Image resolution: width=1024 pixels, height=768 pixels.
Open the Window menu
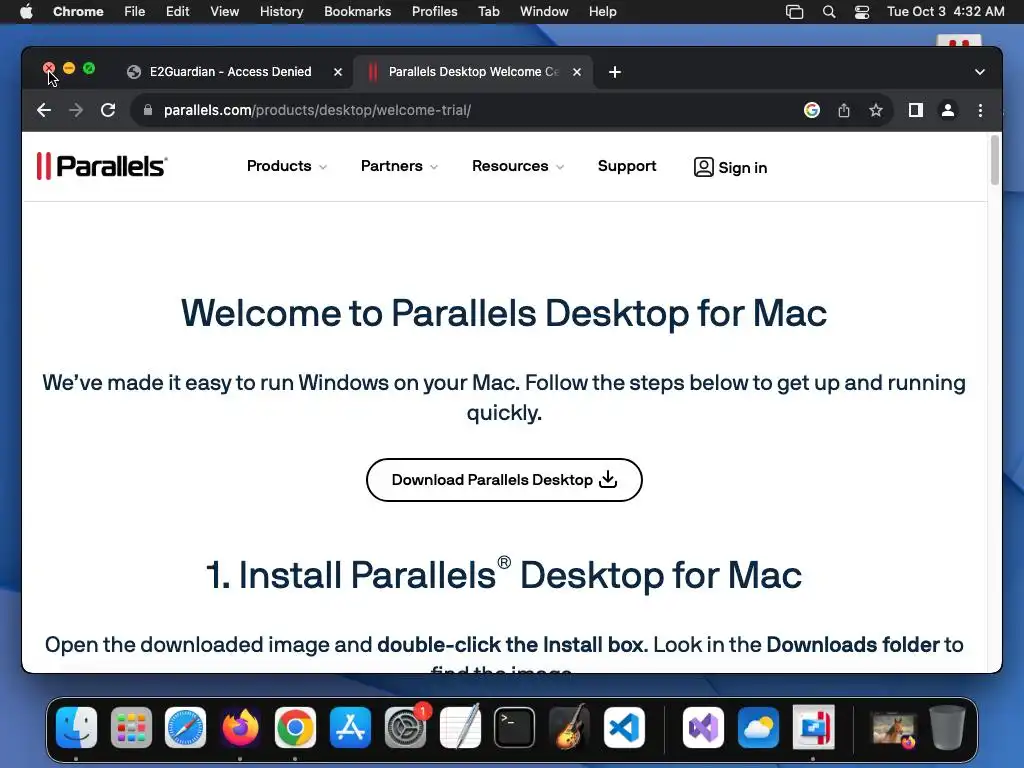tap(544, 12)
